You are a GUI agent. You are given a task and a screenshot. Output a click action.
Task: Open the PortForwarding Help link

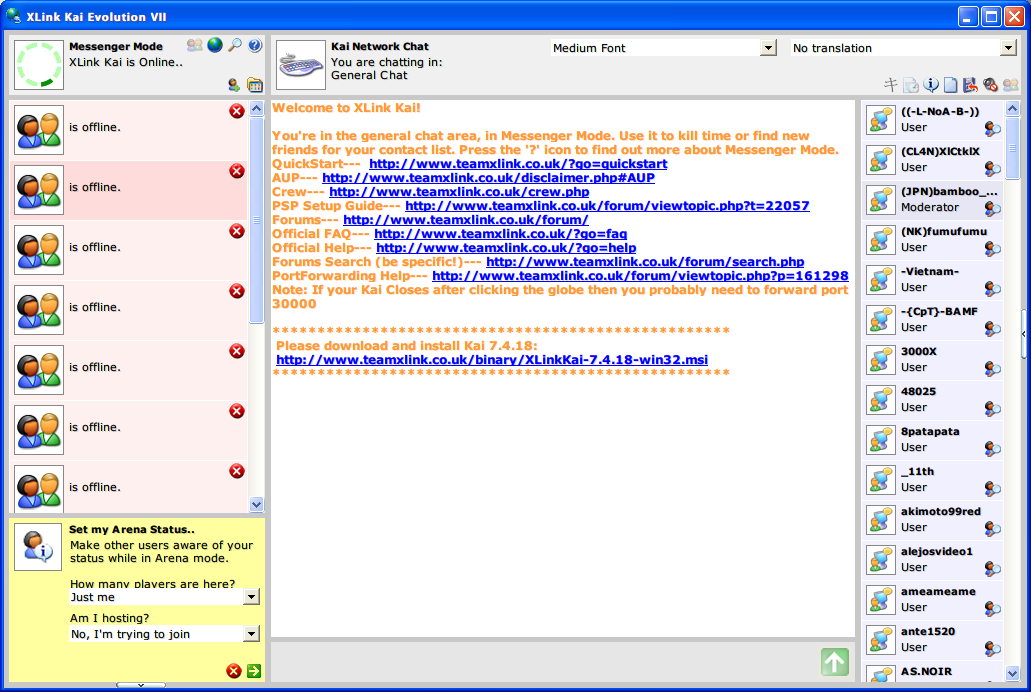pyautogui.click(x=640, y=276)
